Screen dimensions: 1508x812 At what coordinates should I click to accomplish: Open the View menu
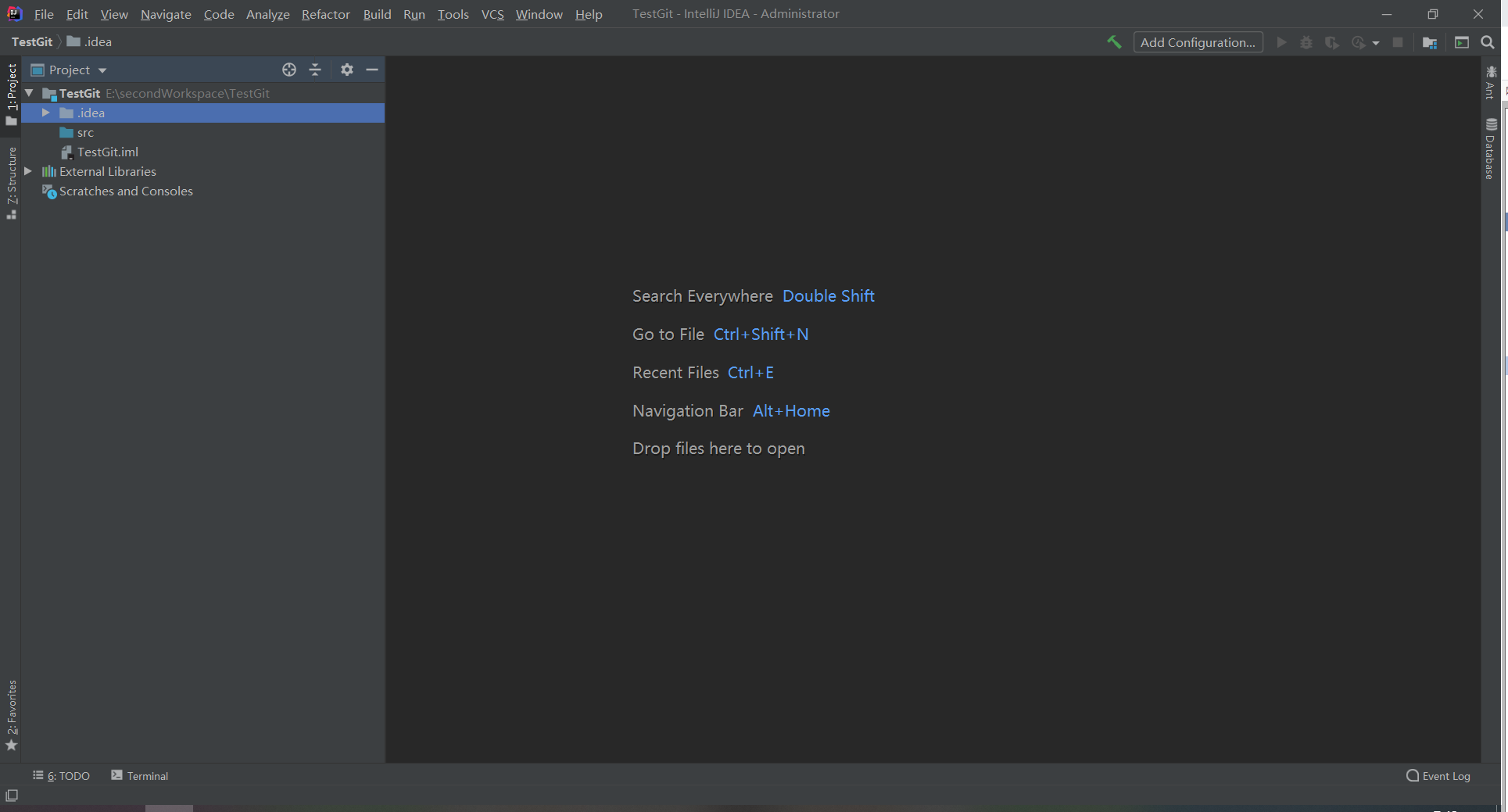114,14
